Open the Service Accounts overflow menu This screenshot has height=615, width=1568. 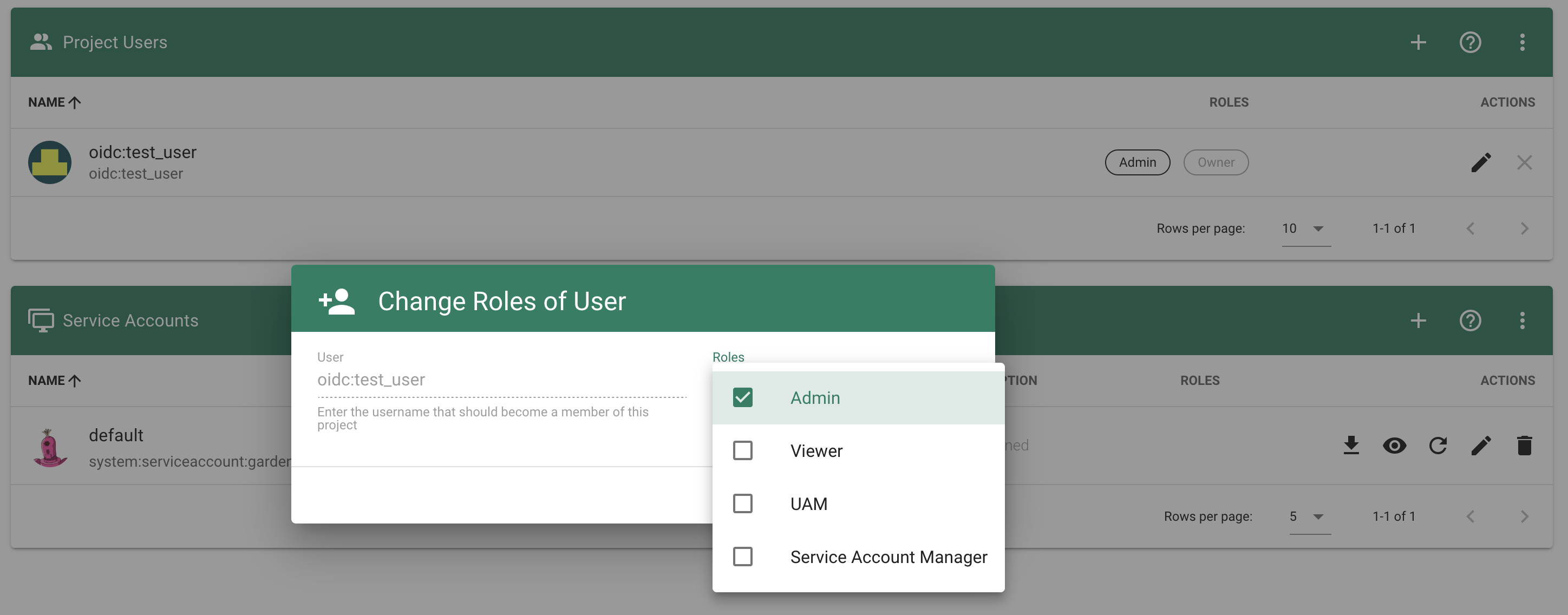[x=1522, y=321]
